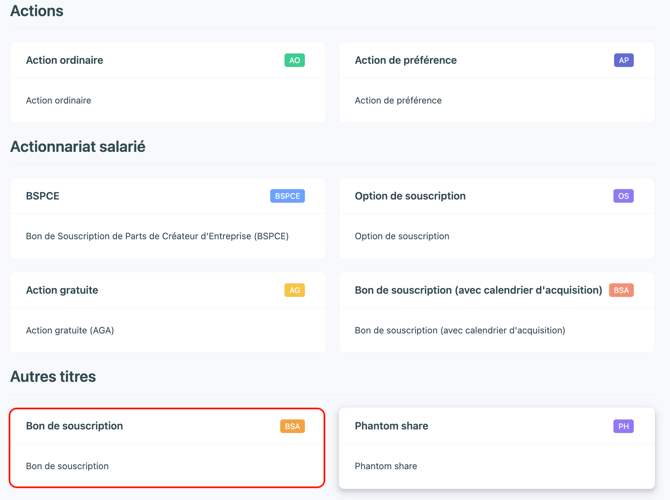Select the Option de souscription card title
This screenshot has width=670, height=500.
(410, 196)
